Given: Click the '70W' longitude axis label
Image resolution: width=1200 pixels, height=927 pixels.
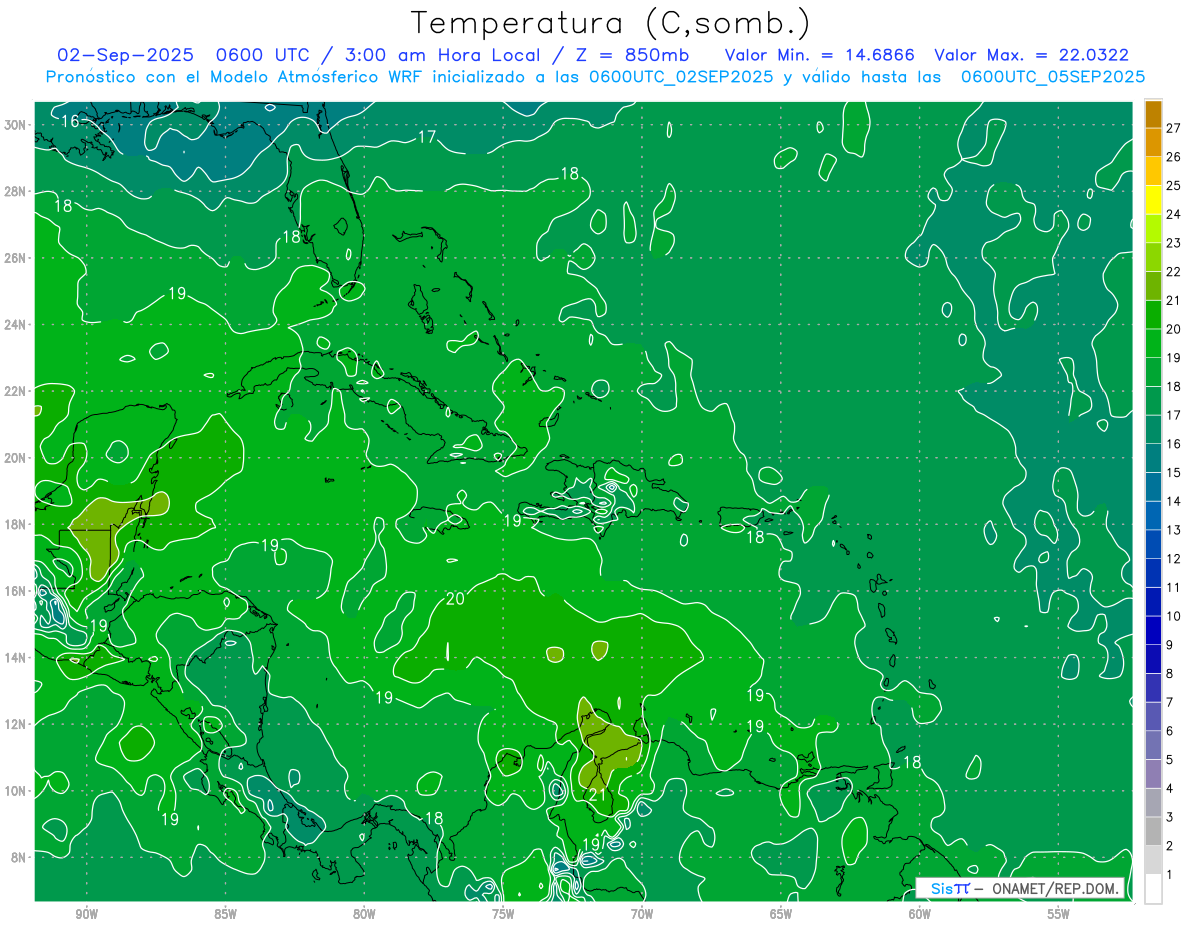Looking at the screenshot, I should 642,914.
